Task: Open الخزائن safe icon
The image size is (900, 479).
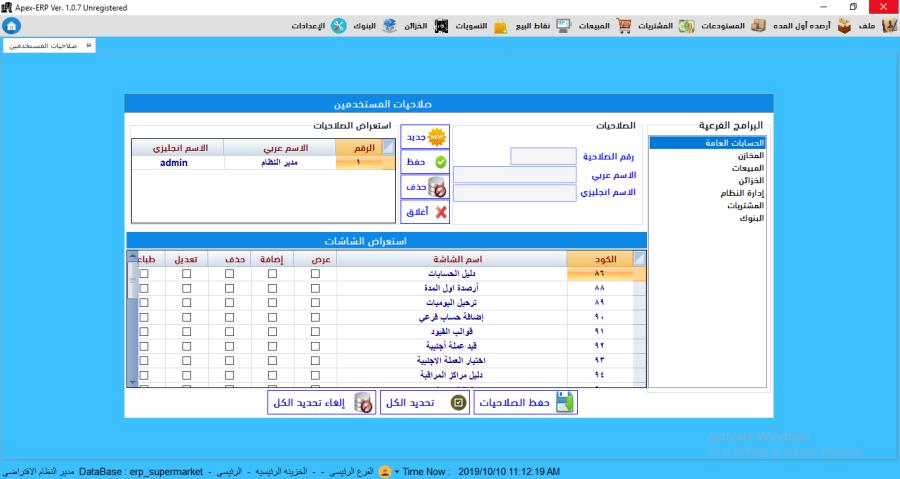Action: click(x=441, y=26)
